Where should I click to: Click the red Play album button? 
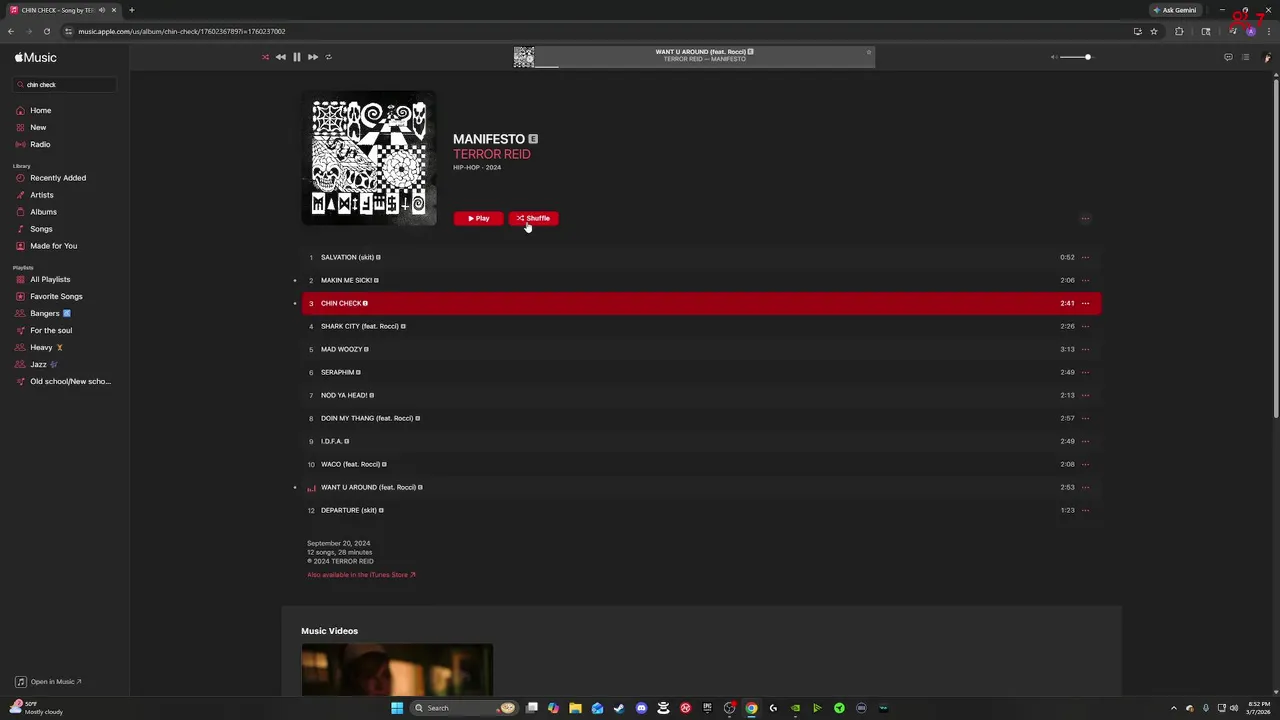479,218
